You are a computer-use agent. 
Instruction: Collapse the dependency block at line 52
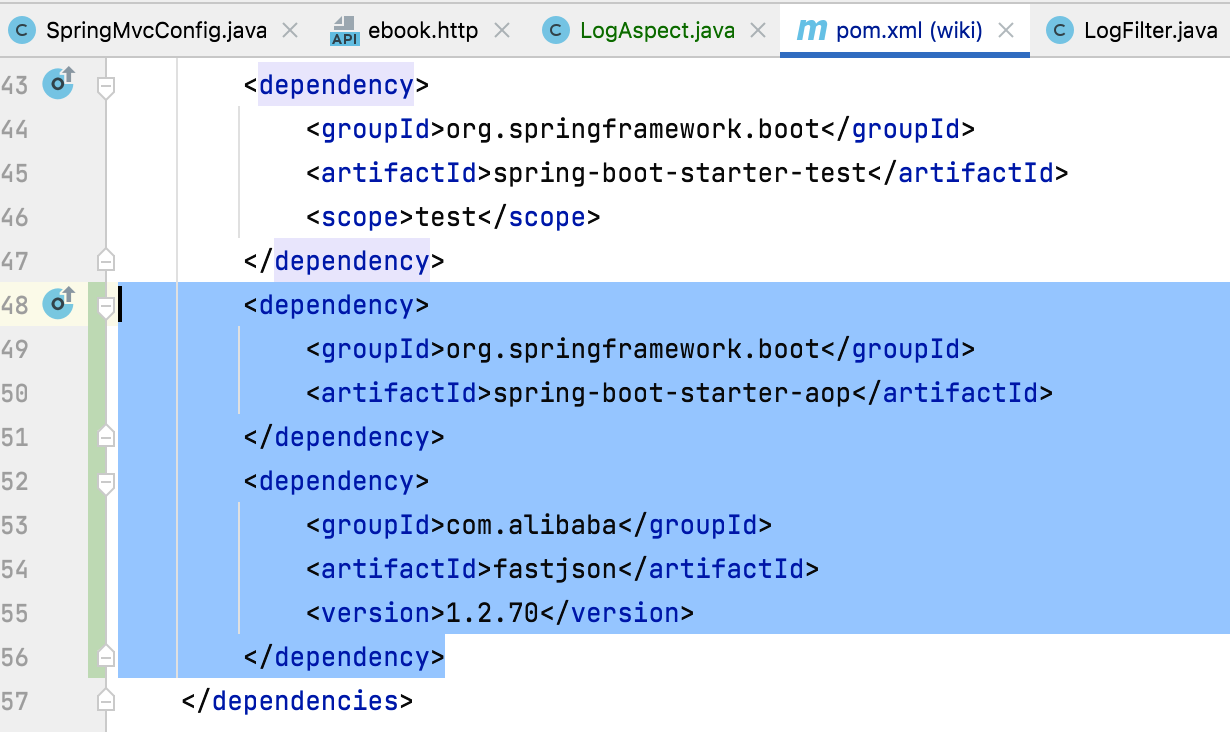coord(106,483)
